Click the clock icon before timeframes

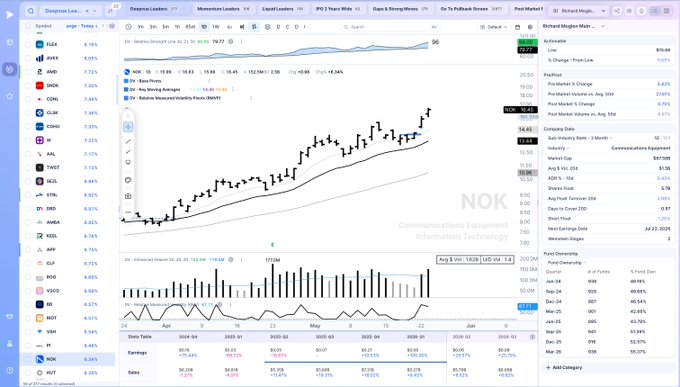[x=128, y=27]
